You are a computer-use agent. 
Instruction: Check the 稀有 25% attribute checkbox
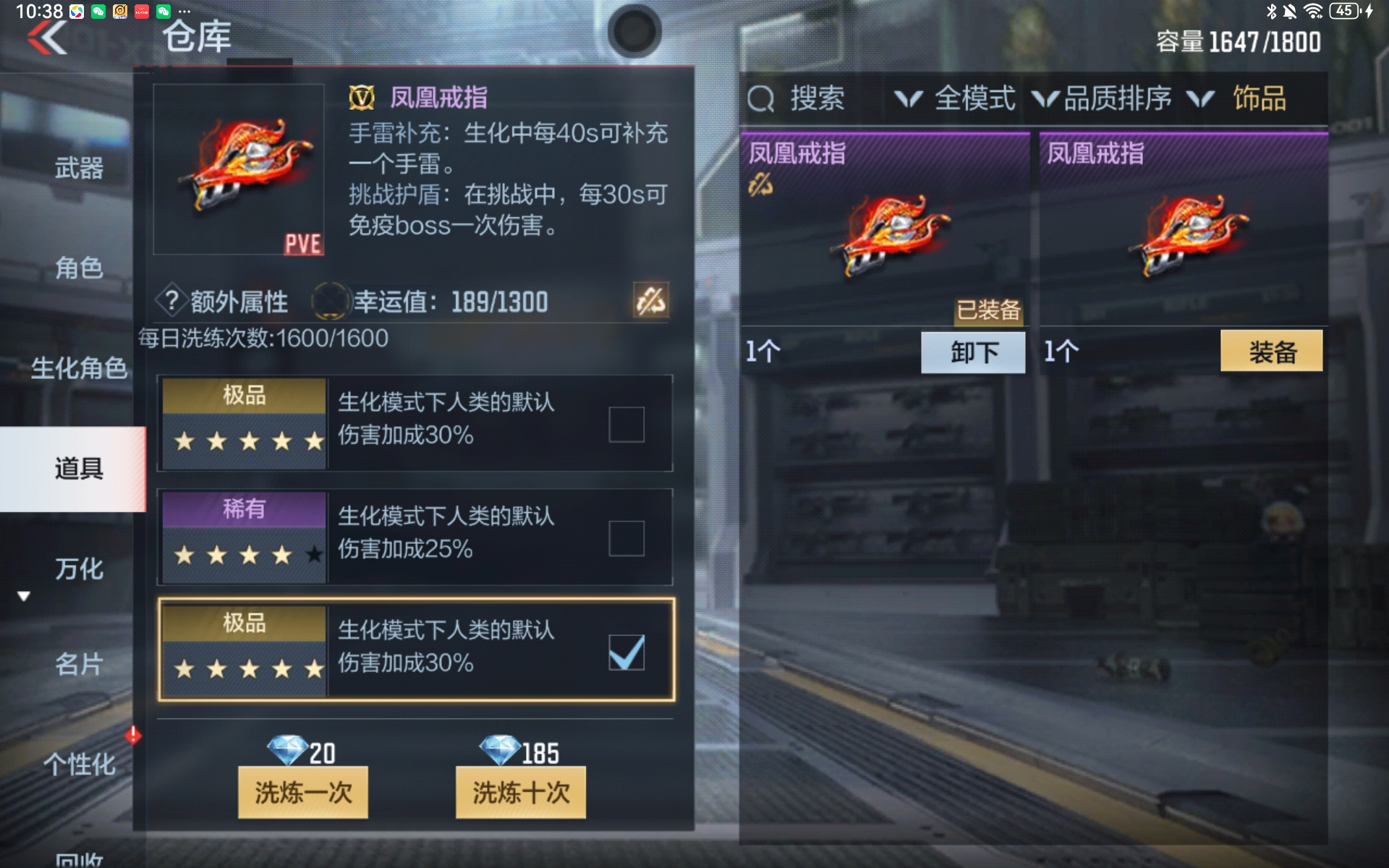tap(626, 538)
